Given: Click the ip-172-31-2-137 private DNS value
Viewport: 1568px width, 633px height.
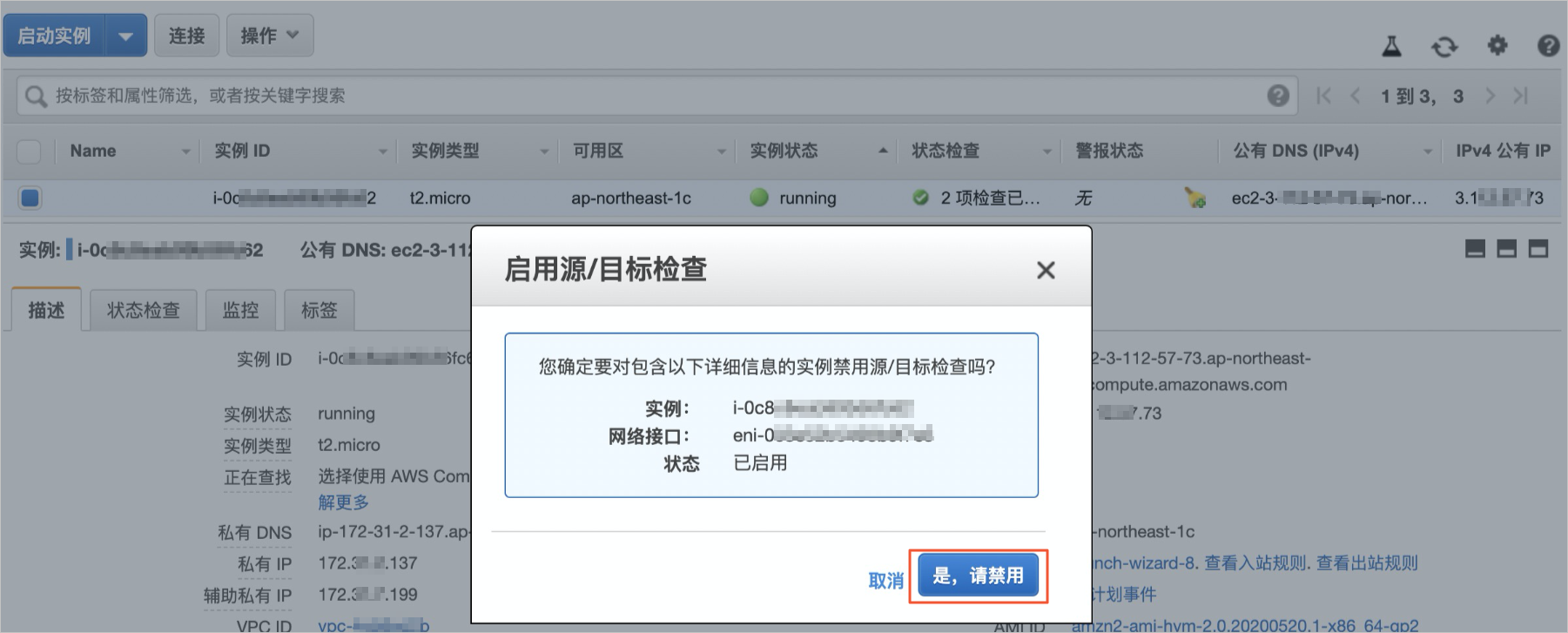Looking at the screenshot, I should pyautogui.click(x=394, y=532).
